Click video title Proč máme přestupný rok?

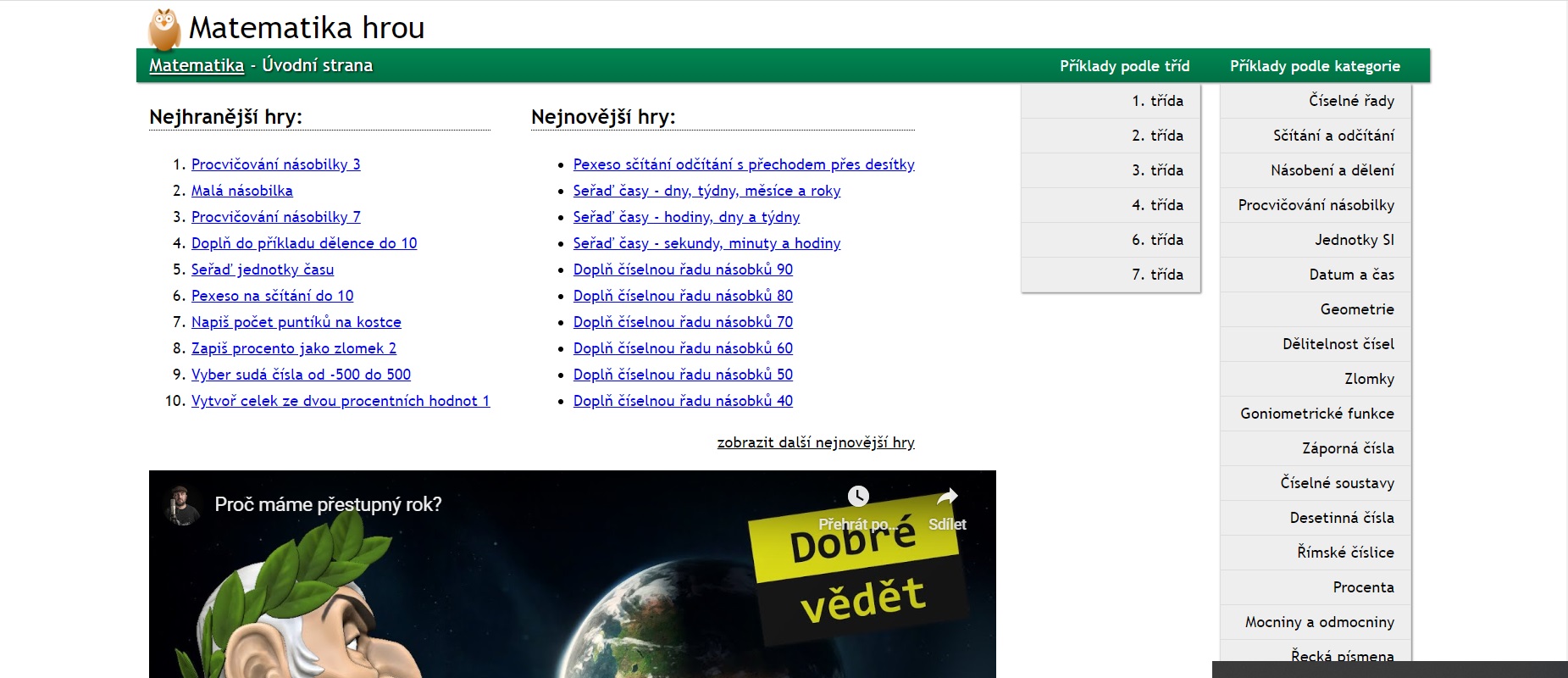point(328,504)
